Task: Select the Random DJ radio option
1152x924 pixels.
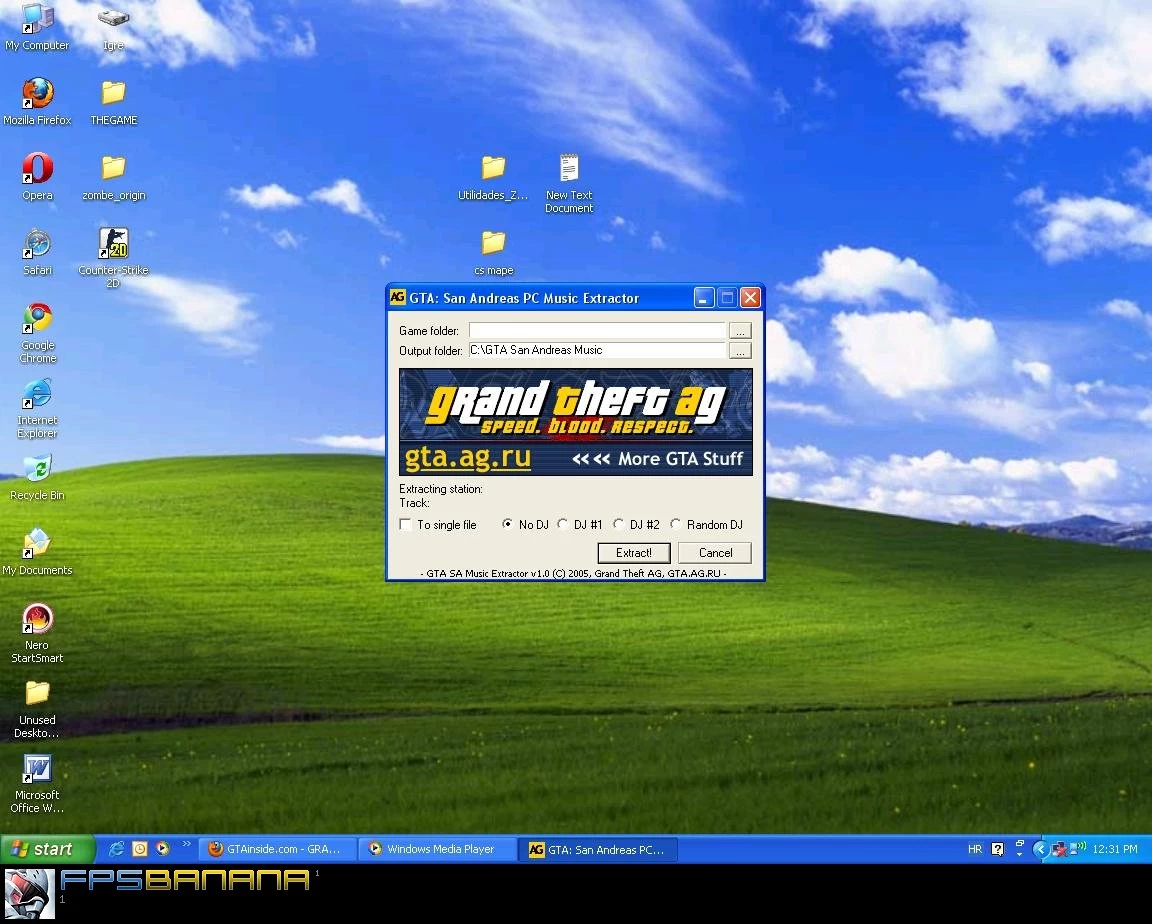Action: [676, 524]
